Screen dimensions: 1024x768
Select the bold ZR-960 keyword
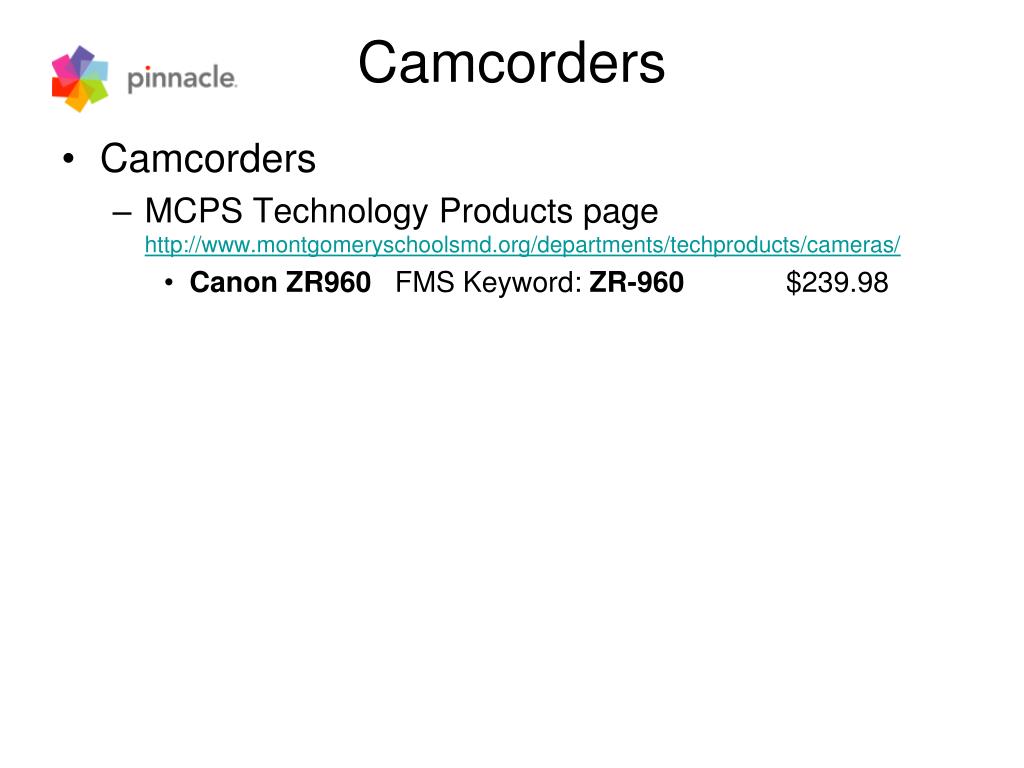tap(637, 283)
